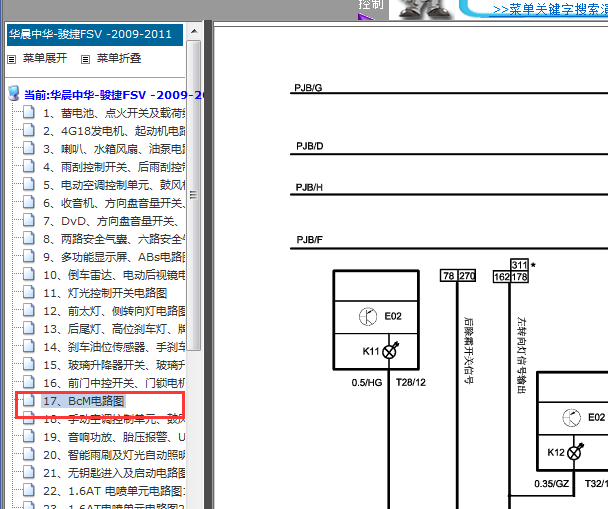Image resolution: width=608 pixels, height=509 pixels.
Task: Open item 6 收音机、方向盘音量开关
Action: click(x=114, y=203)
